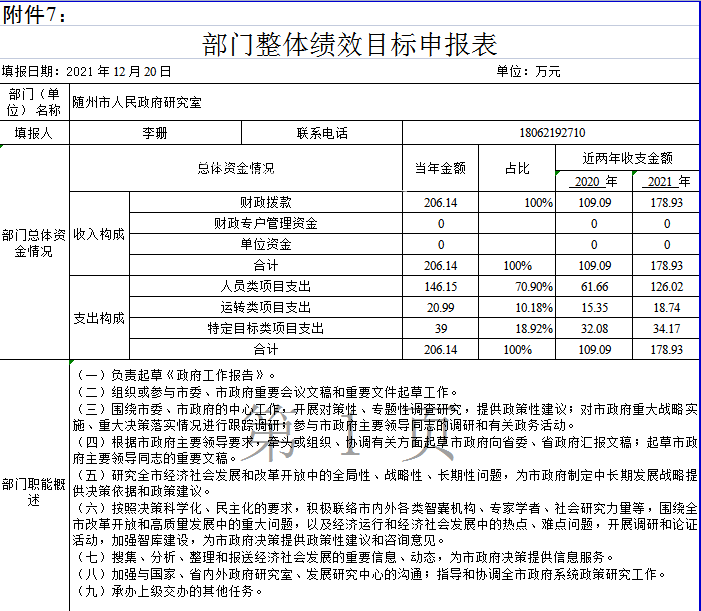This screenshot has height=611, width=701.
Task: Click the value 34.17
Action: [x=666, y=329]
